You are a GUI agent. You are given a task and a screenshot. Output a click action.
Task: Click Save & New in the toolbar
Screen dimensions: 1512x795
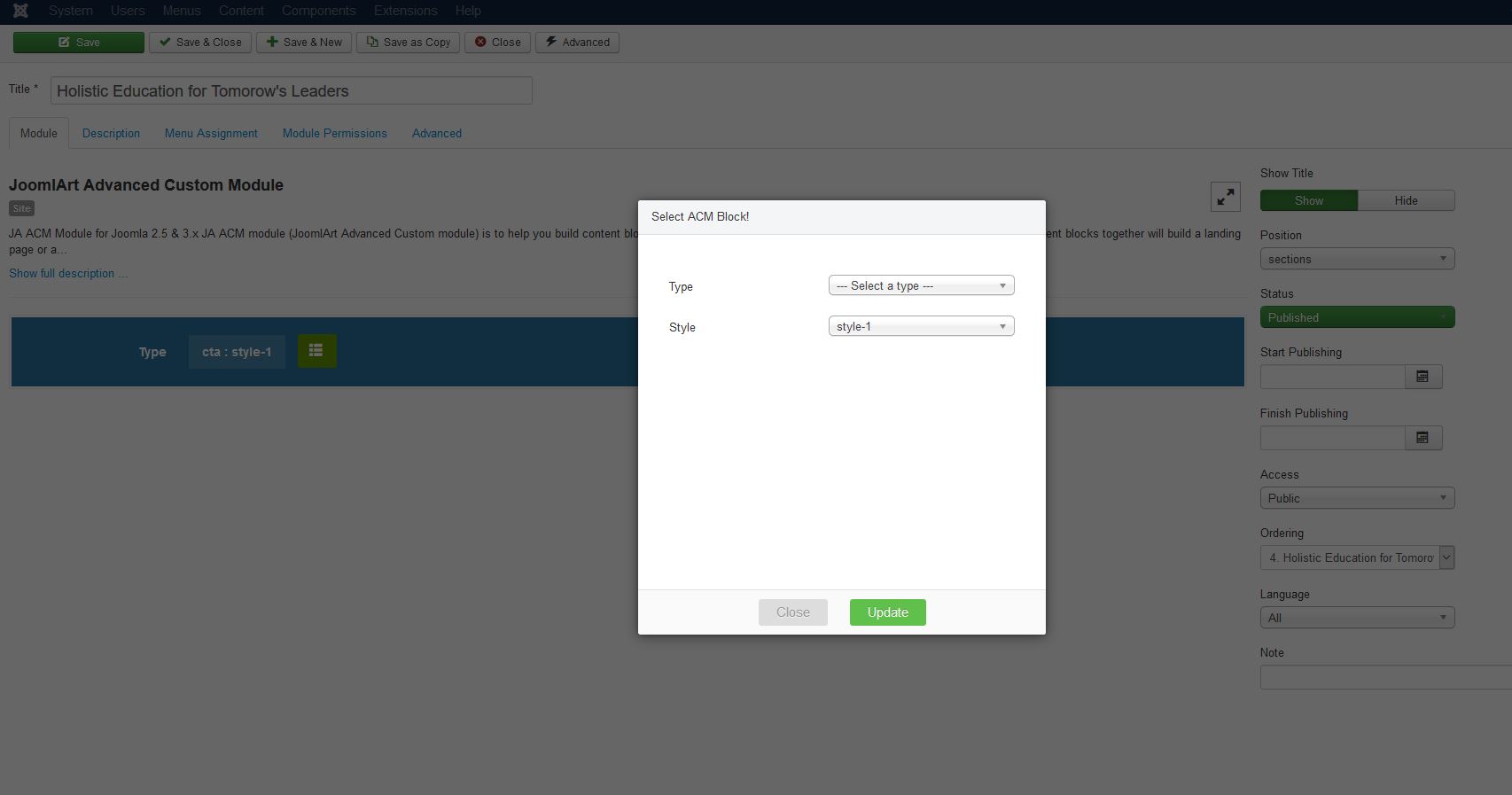pos(304,43)
